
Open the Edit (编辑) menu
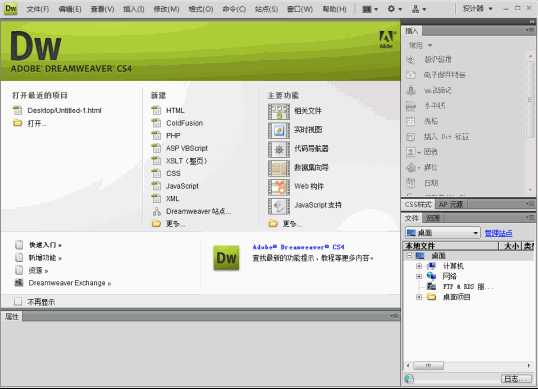[x=70, y=9]
